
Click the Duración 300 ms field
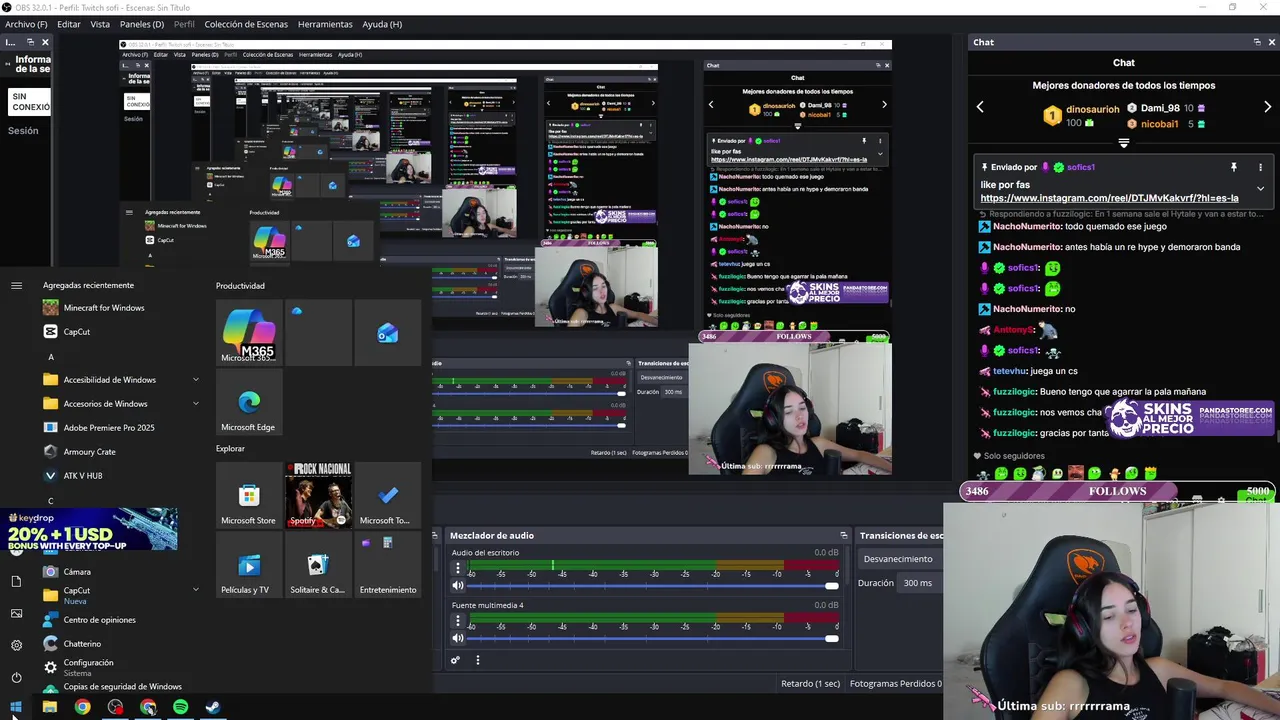click(920, 583)
